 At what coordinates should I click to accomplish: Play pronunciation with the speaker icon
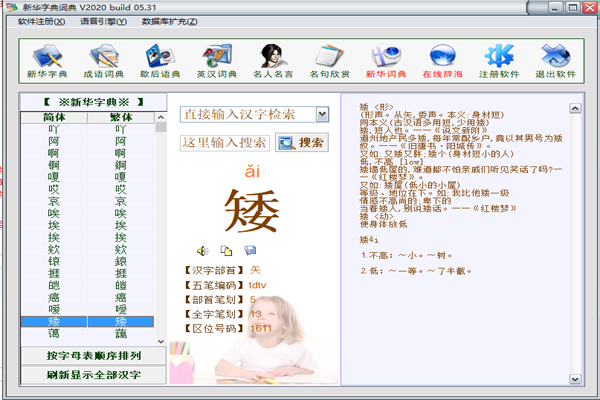[203, 250]
